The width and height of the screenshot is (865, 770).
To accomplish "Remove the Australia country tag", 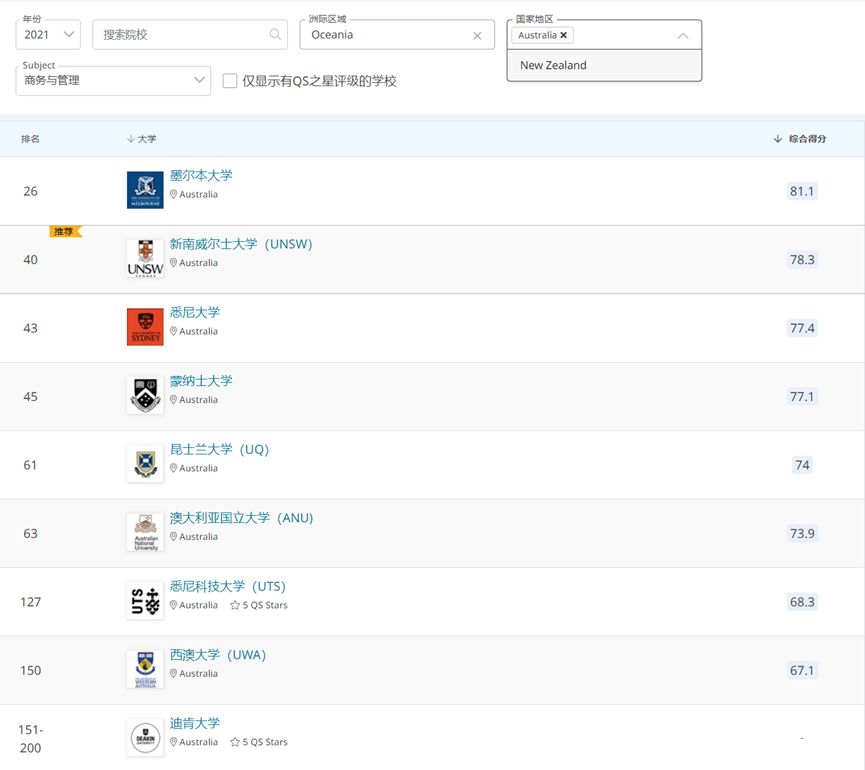I will tap(563, 35).
